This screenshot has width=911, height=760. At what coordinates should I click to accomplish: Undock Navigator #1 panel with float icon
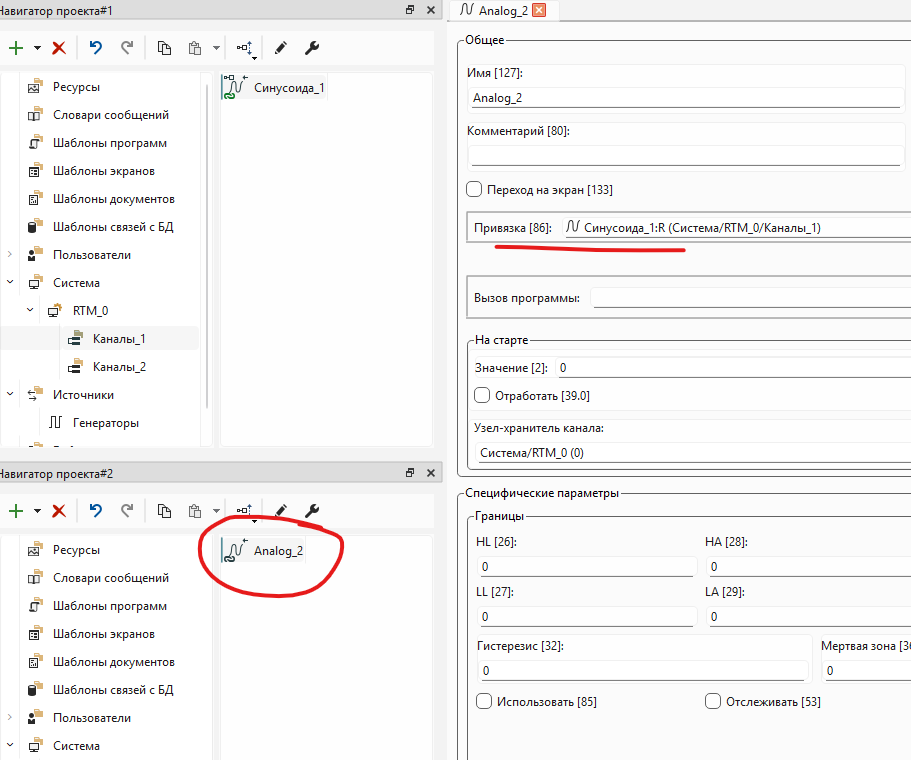(x=410, y=10)
